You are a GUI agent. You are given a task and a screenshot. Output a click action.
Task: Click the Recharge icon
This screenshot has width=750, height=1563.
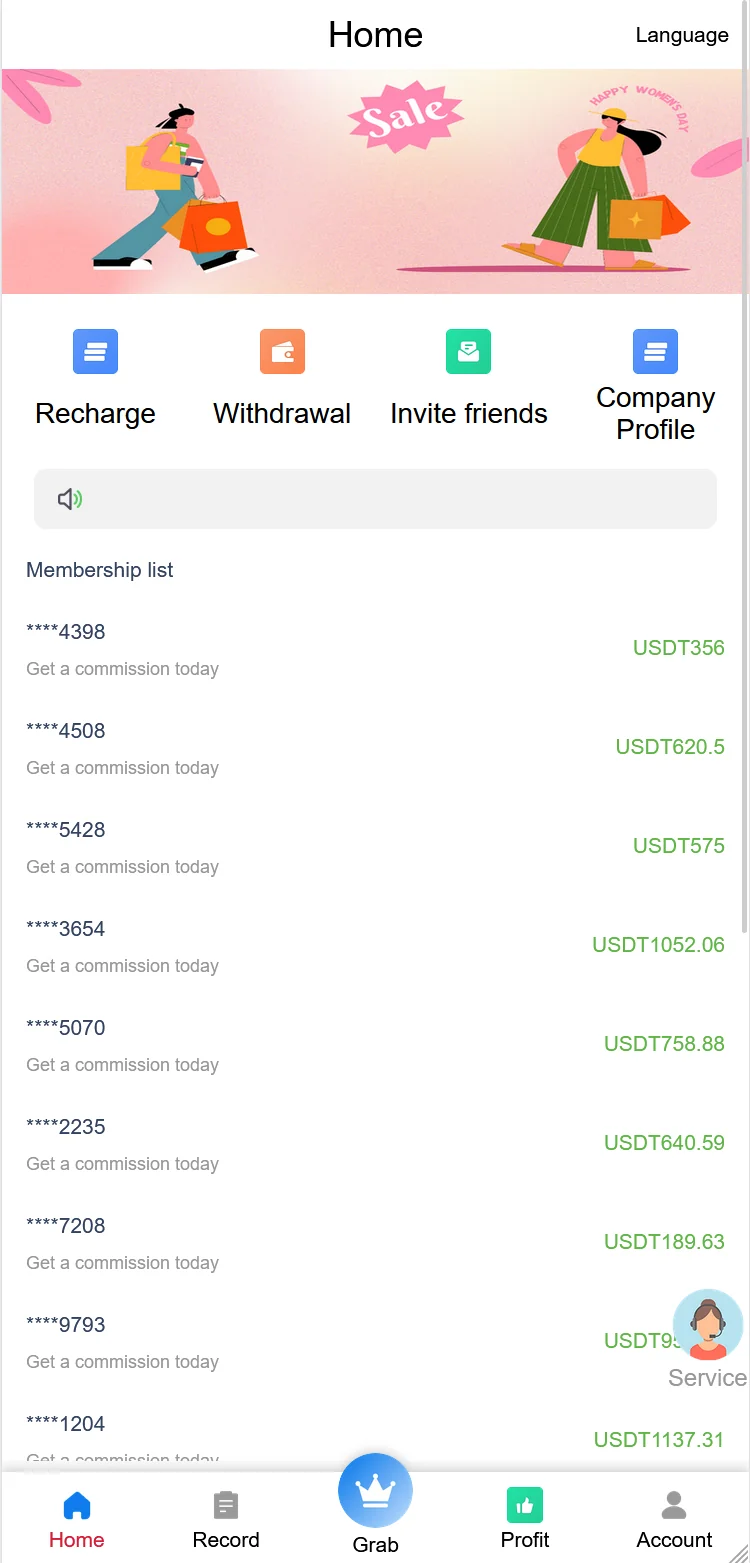pos(95,352)
